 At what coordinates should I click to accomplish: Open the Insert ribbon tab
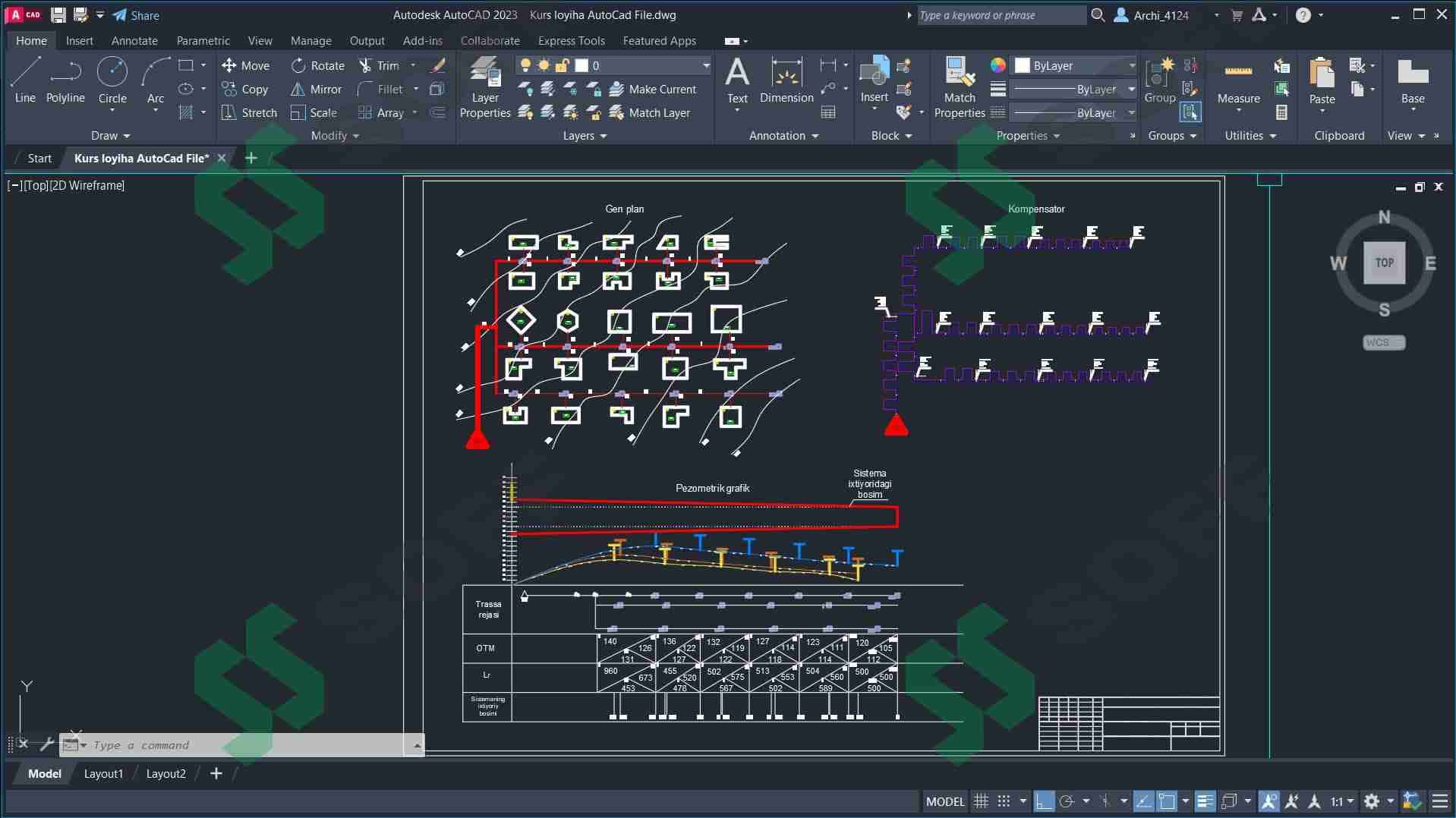pos(79,41)
